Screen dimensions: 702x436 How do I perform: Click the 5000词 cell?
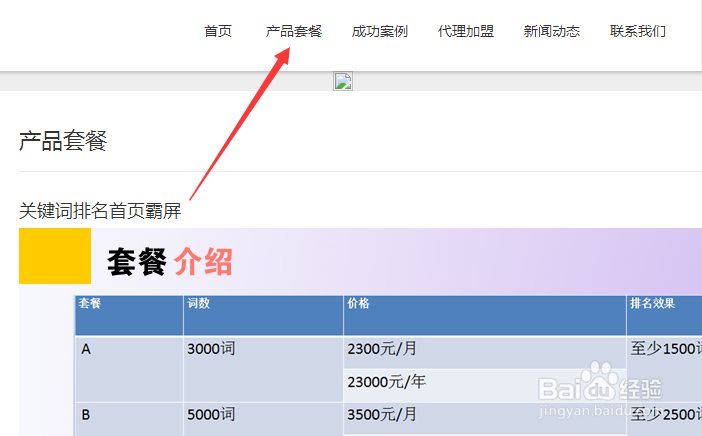(263, 419)
